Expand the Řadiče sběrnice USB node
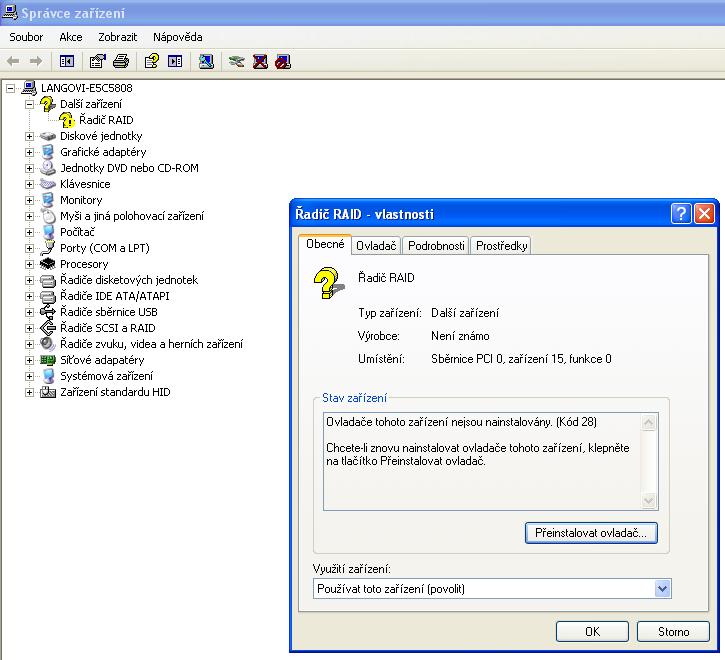725x660 pixels. pyautogui.click(x=29, y=312)
